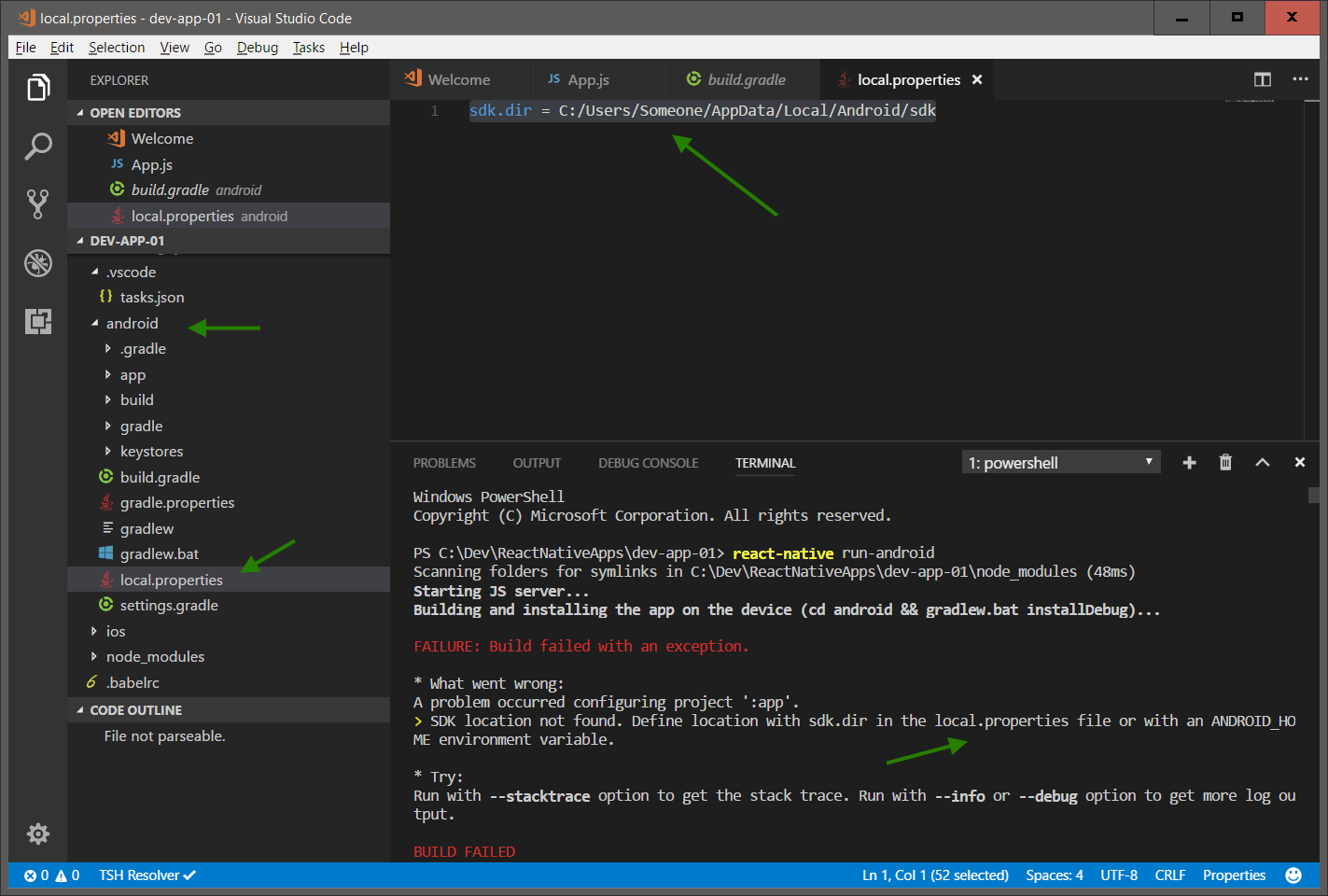Open the Tasks menu
The height and width of the screenshot is (896, 1328).
pyautogui.click(x=309, y=48)
